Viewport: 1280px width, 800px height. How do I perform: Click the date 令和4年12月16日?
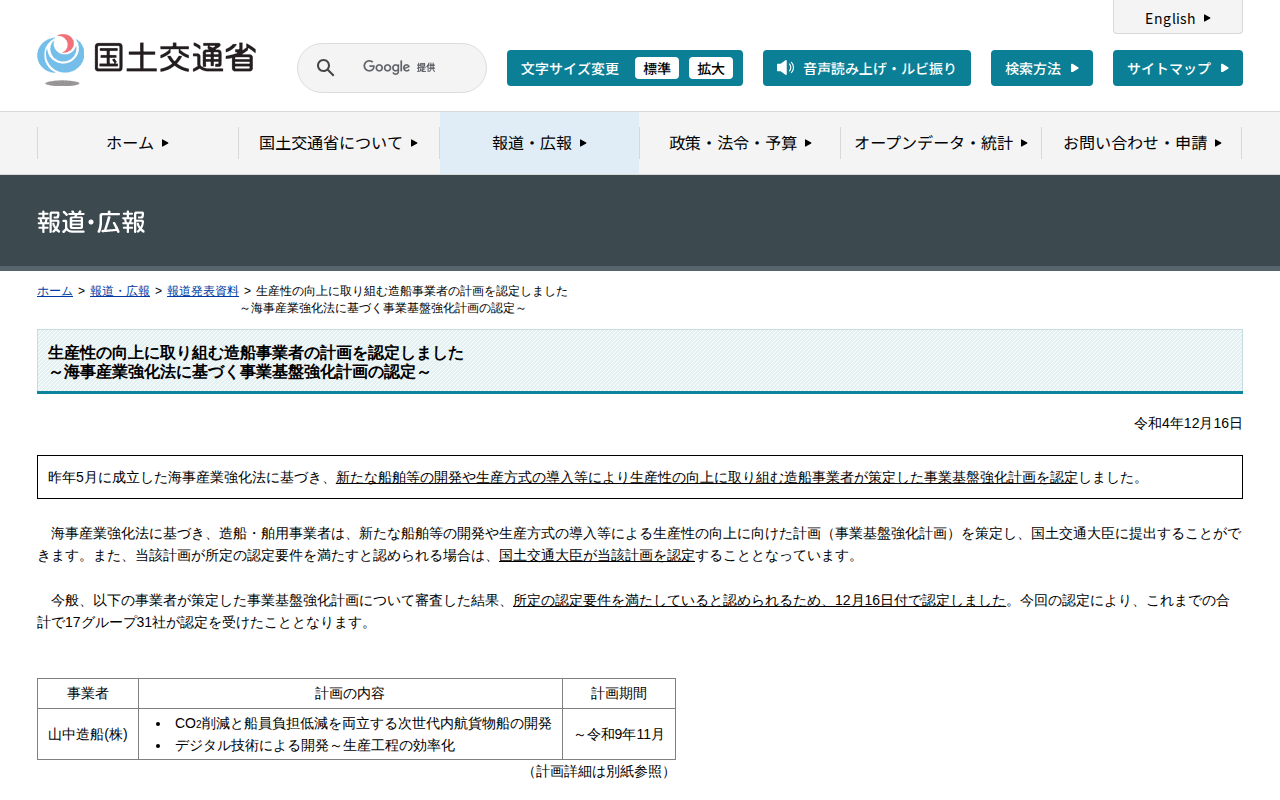click(1188, 423)
